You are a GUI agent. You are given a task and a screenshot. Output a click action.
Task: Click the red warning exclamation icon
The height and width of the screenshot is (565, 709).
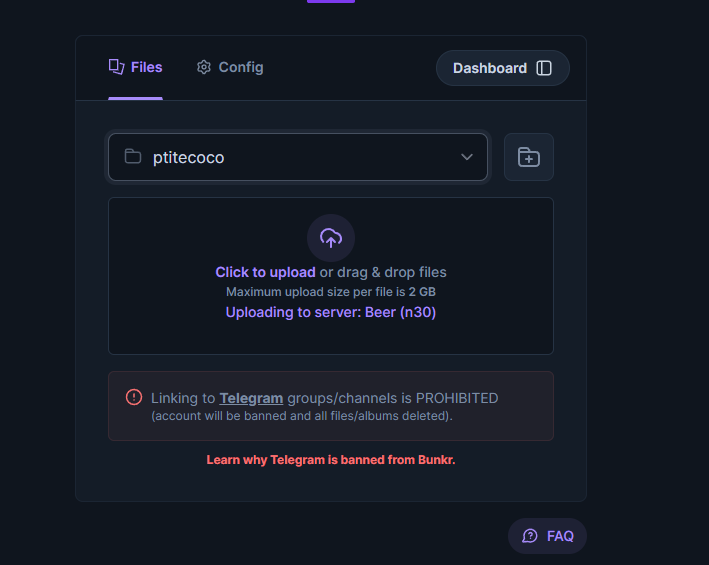coord(134,397)
